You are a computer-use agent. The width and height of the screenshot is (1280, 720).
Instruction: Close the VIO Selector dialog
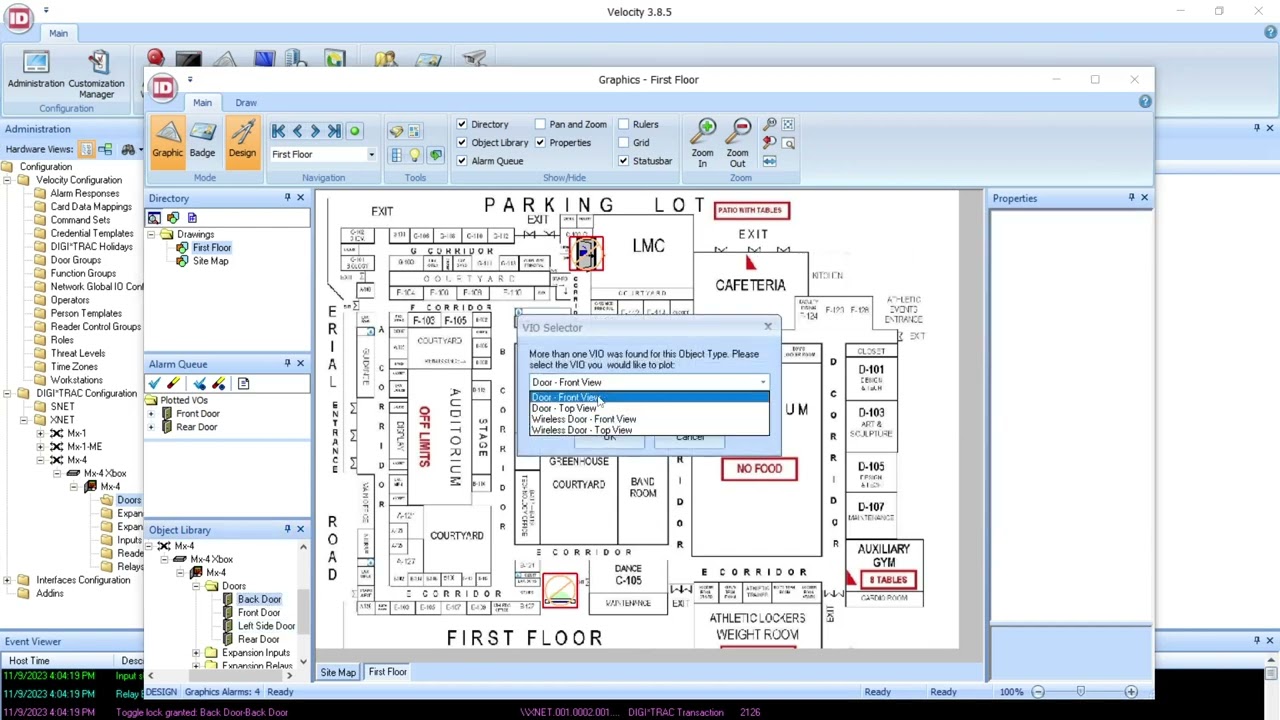click(768, 327)
